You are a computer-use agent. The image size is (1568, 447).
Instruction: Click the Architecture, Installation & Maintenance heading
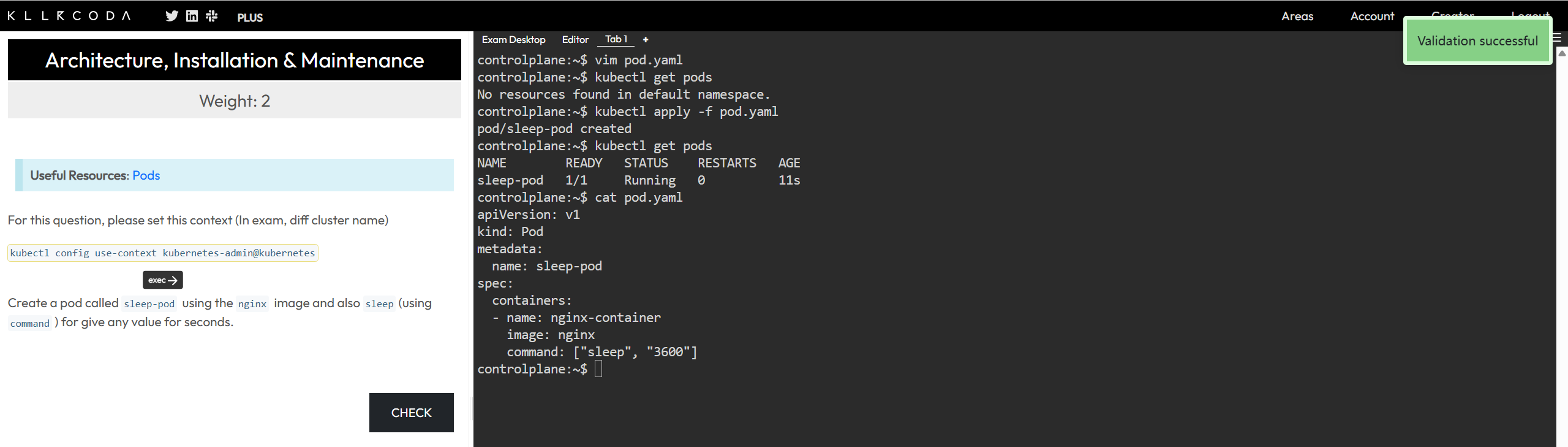click(234, 60)
